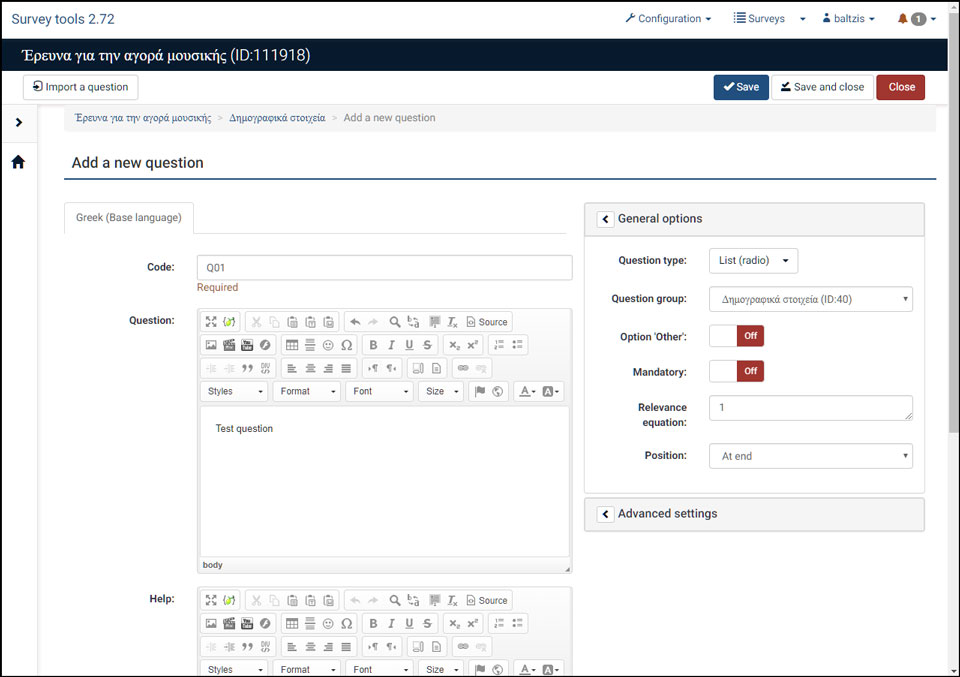Insert table in Question editor
Screen dimensions: 960x677
click(292, 345)
